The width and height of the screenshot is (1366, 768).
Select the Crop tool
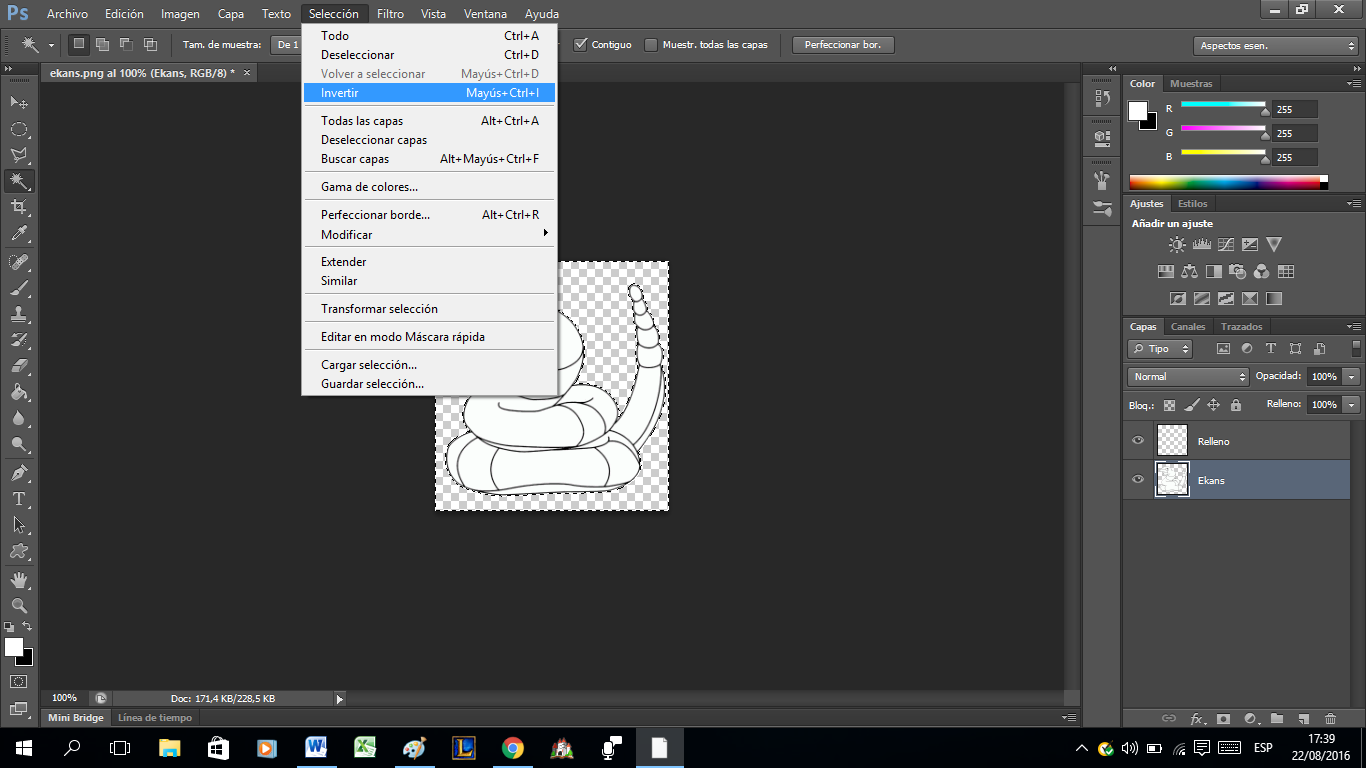click(19, 207)
